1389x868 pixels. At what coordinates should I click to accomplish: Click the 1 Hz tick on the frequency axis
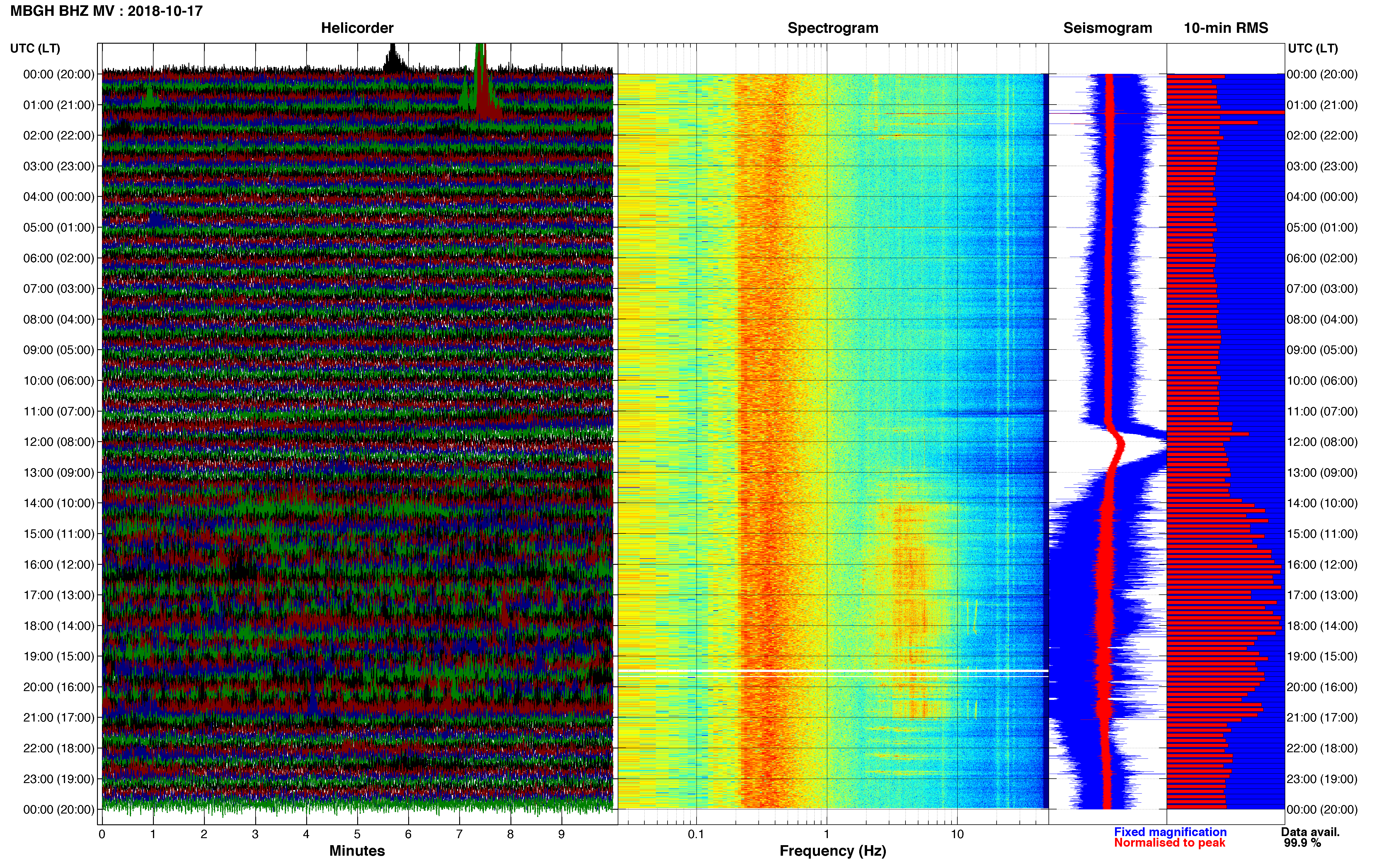point(827,834)
